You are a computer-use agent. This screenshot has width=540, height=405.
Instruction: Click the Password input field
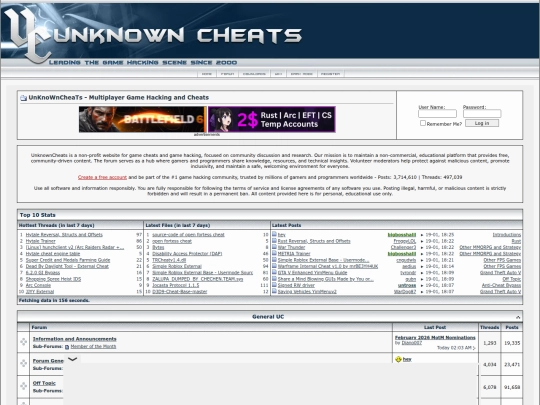click(482, 114)
